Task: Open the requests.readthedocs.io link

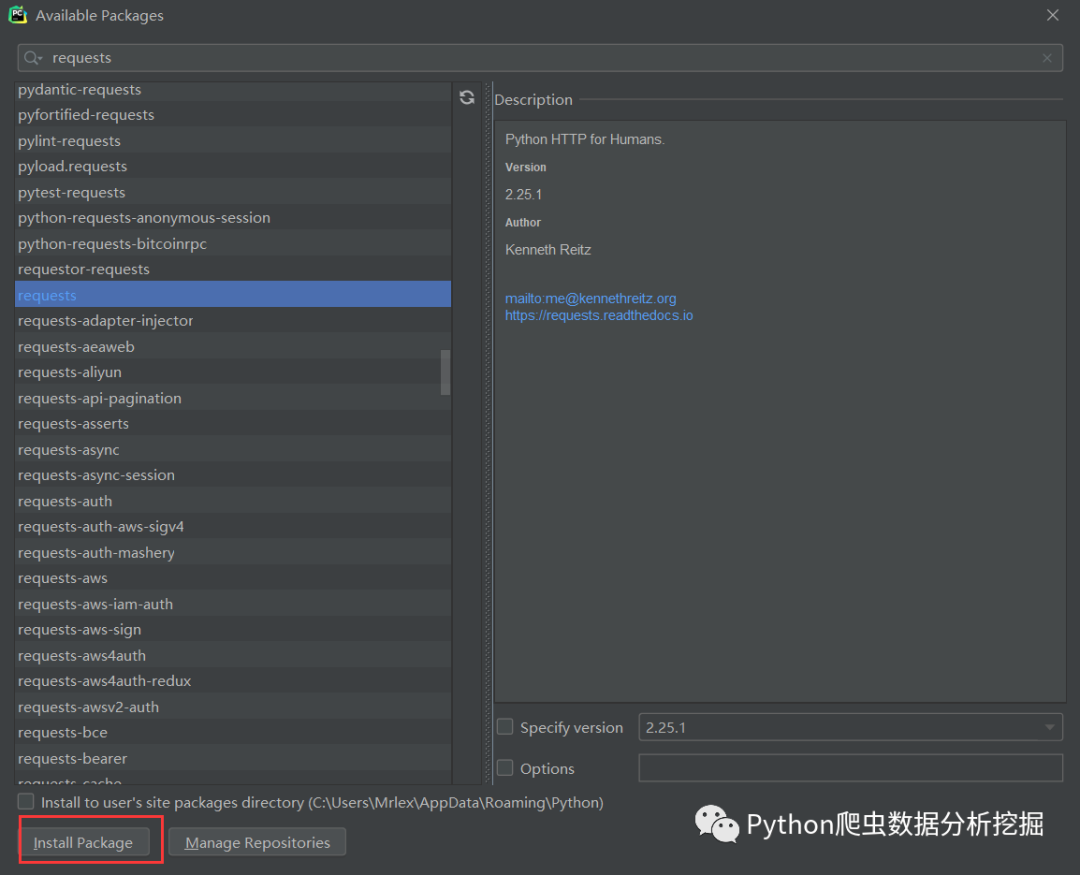Action: tap(599, 316)
